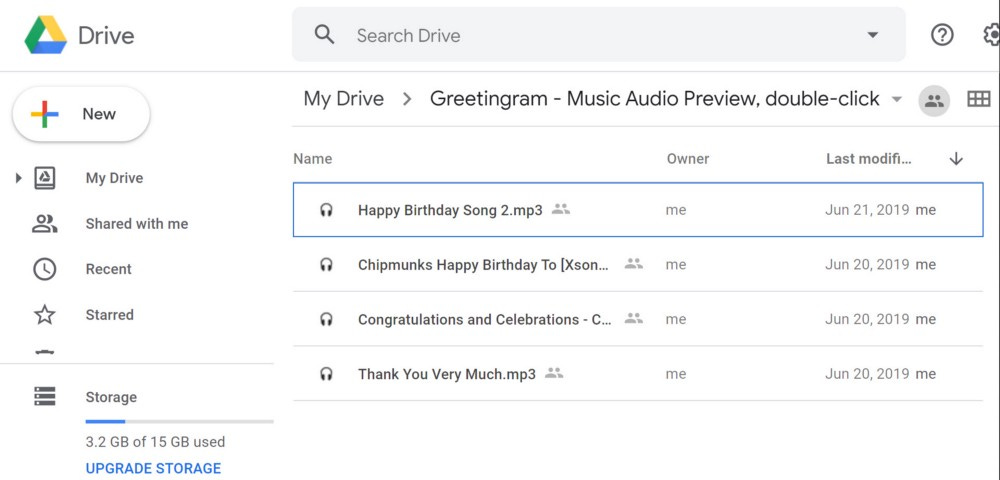Expand the Greetingram folder dropdown arrow
Image resolution: width=1000 pixels, height=480 pixels.
point(897,99)
